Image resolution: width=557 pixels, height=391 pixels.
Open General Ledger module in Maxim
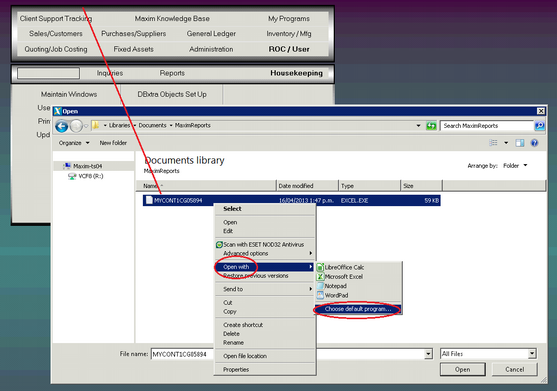[x=211, y=34]
